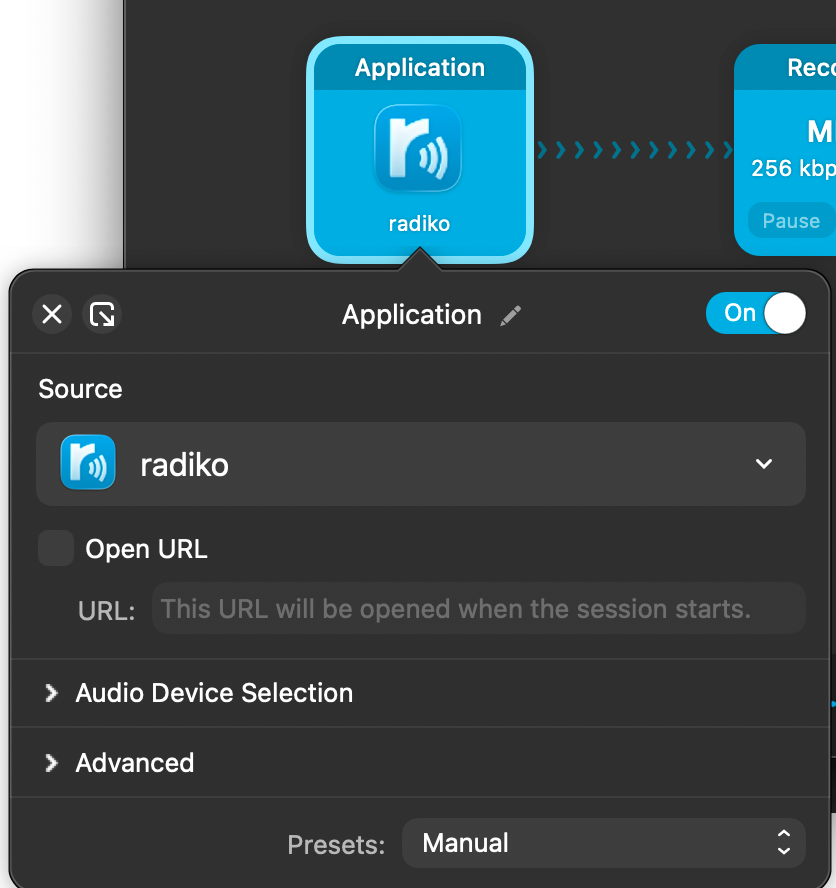Click in the URL text field
The width and height of the screenshot is (836, 888).
[x=478, y=609]
